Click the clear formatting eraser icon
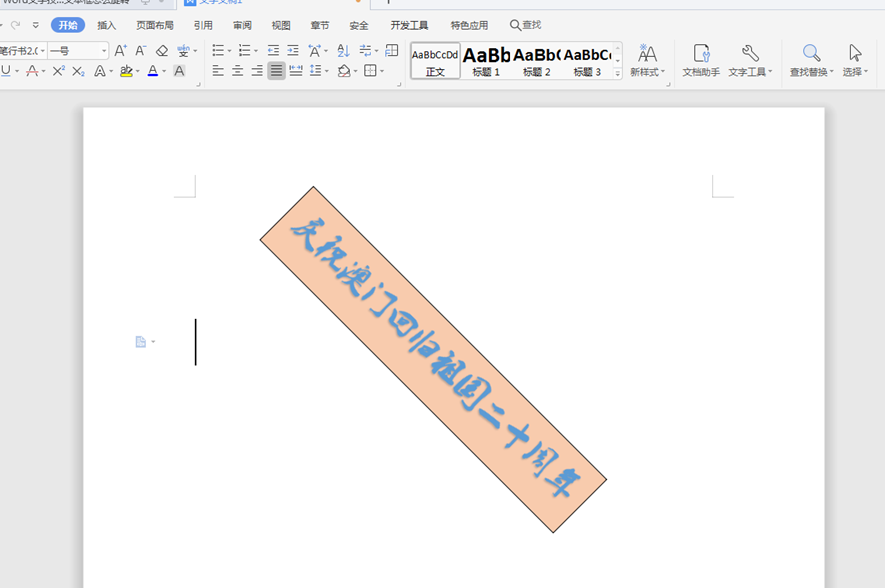This screenshot has width=885, height=588. [x=162, y=51]
